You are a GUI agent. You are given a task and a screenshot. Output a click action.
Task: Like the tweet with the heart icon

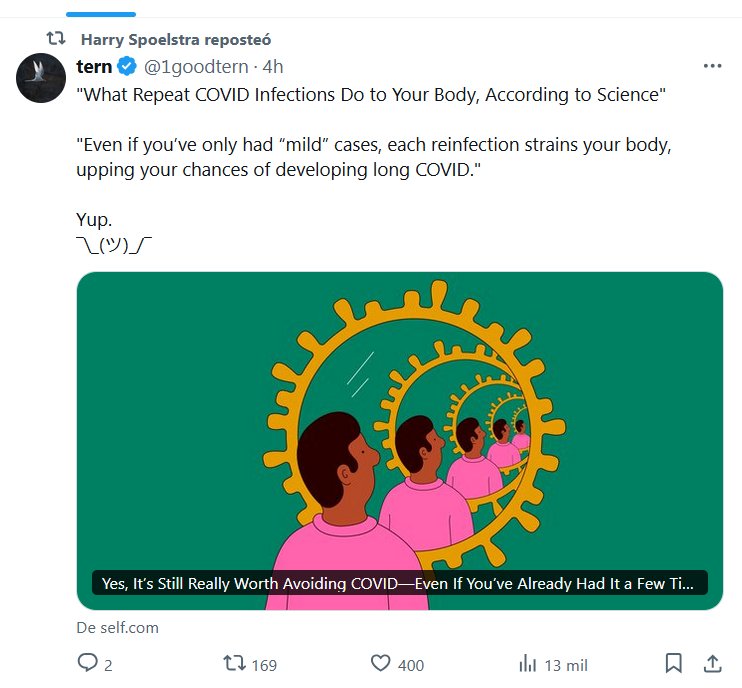click(380, 663)
